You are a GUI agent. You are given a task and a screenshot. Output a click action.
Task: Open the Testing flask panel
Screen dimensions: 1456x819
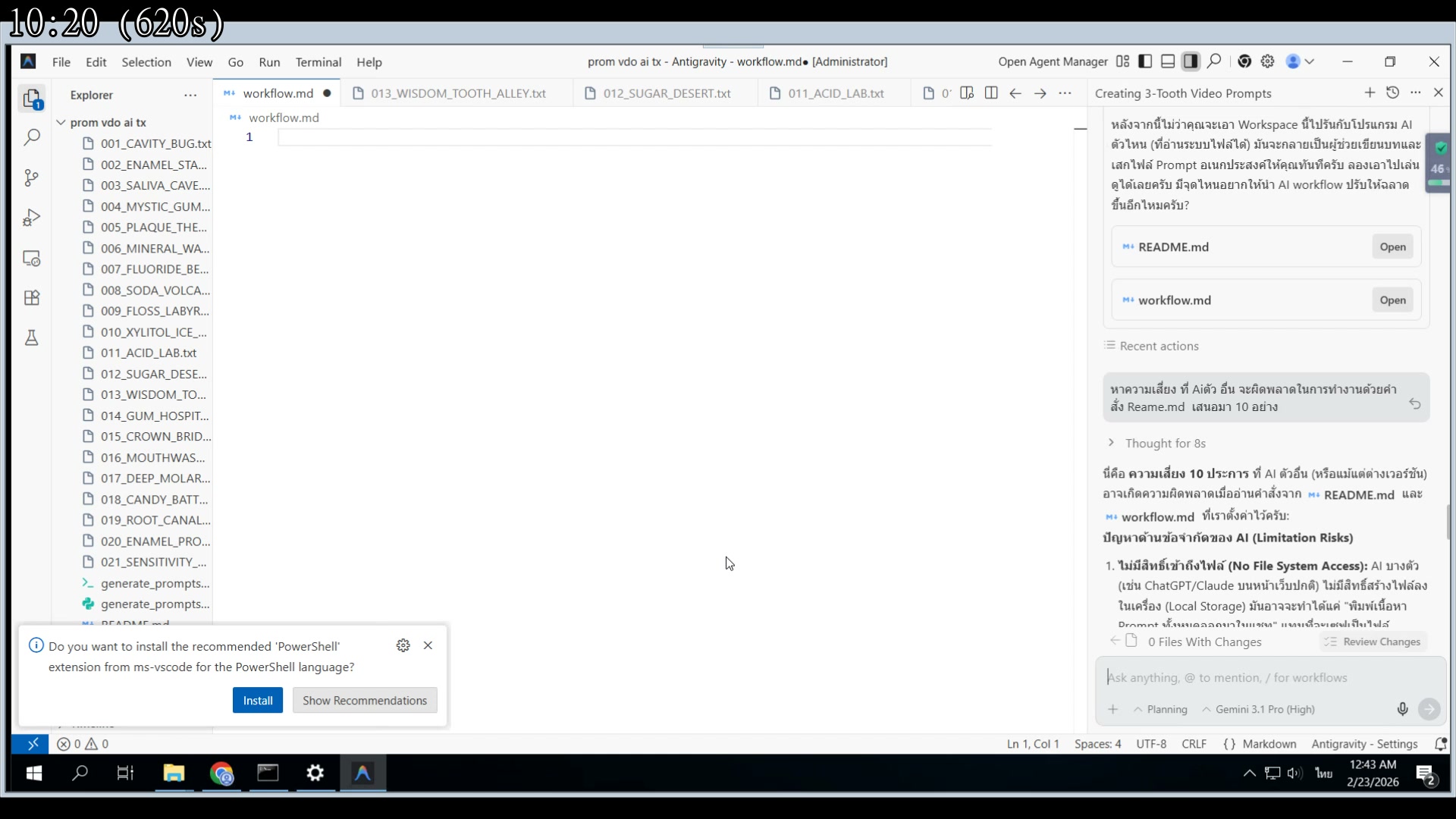tap(32, 338)
